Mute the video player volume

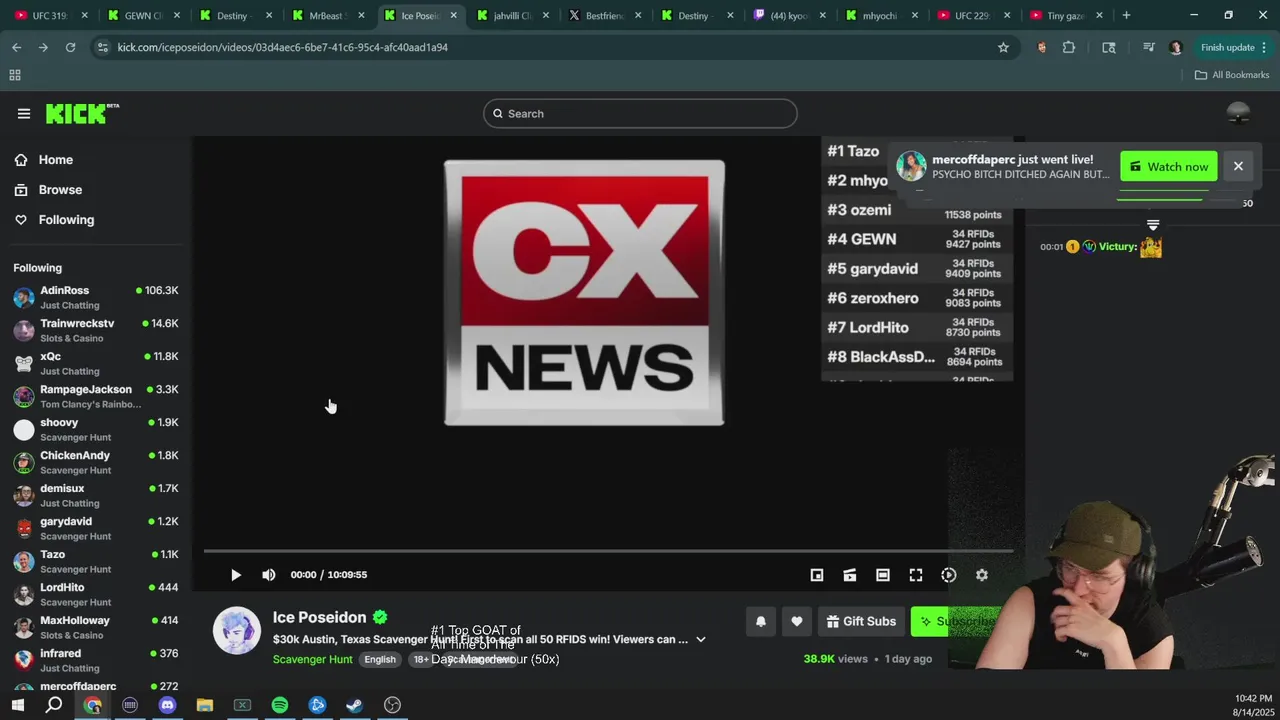268,575
